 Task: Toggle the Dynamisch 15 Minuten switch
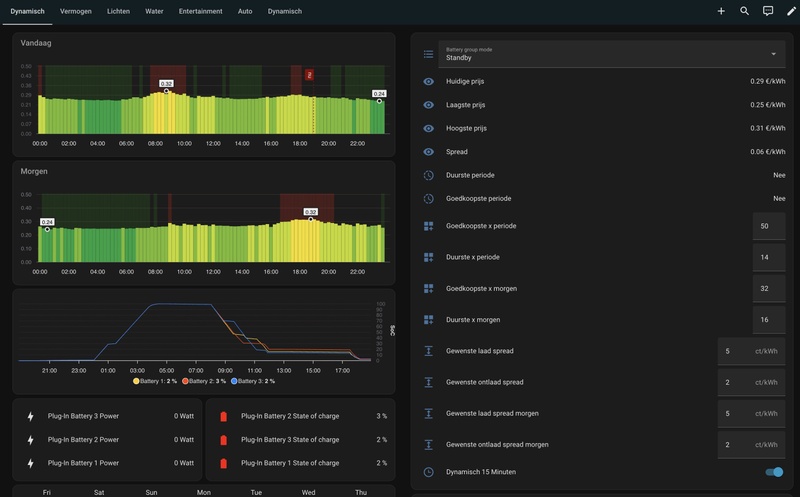773,471
